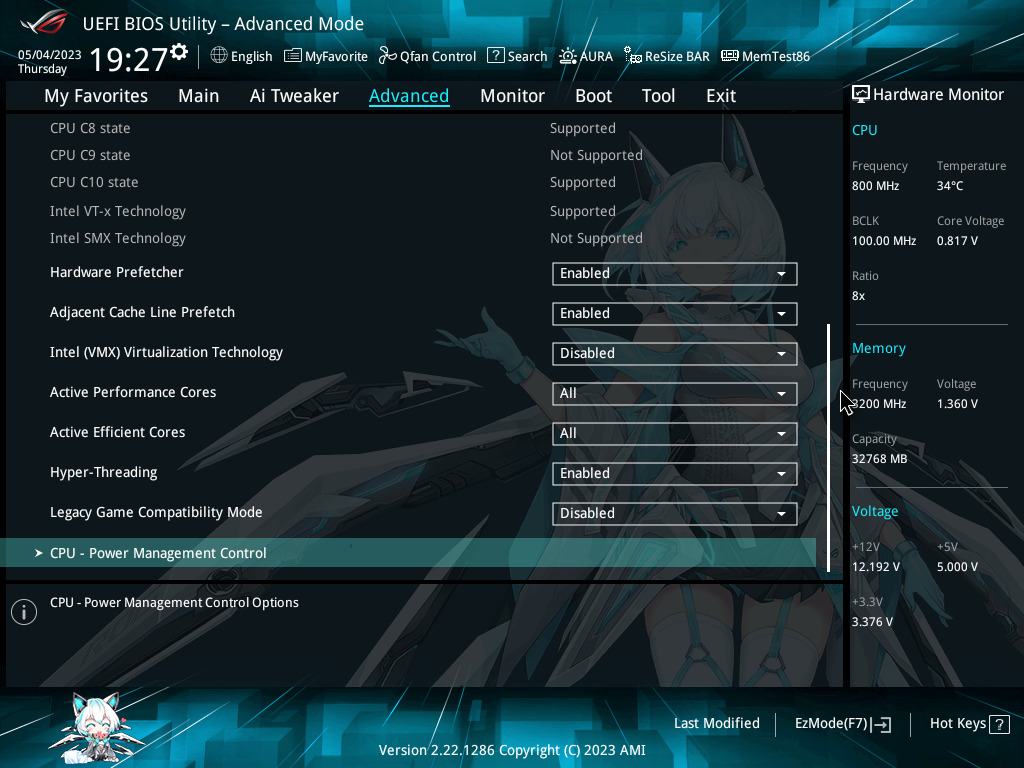Viewport: 1024px width, 768px height.
Task: Open Hardware Prefetcher dropdown
Action: tap(675, 274)
